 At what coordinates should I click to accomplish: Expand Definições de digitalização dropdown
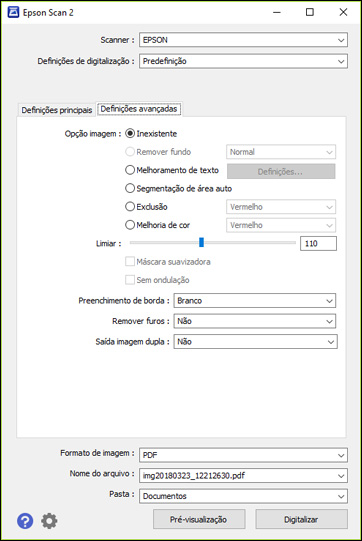click(x=243, y=61)
